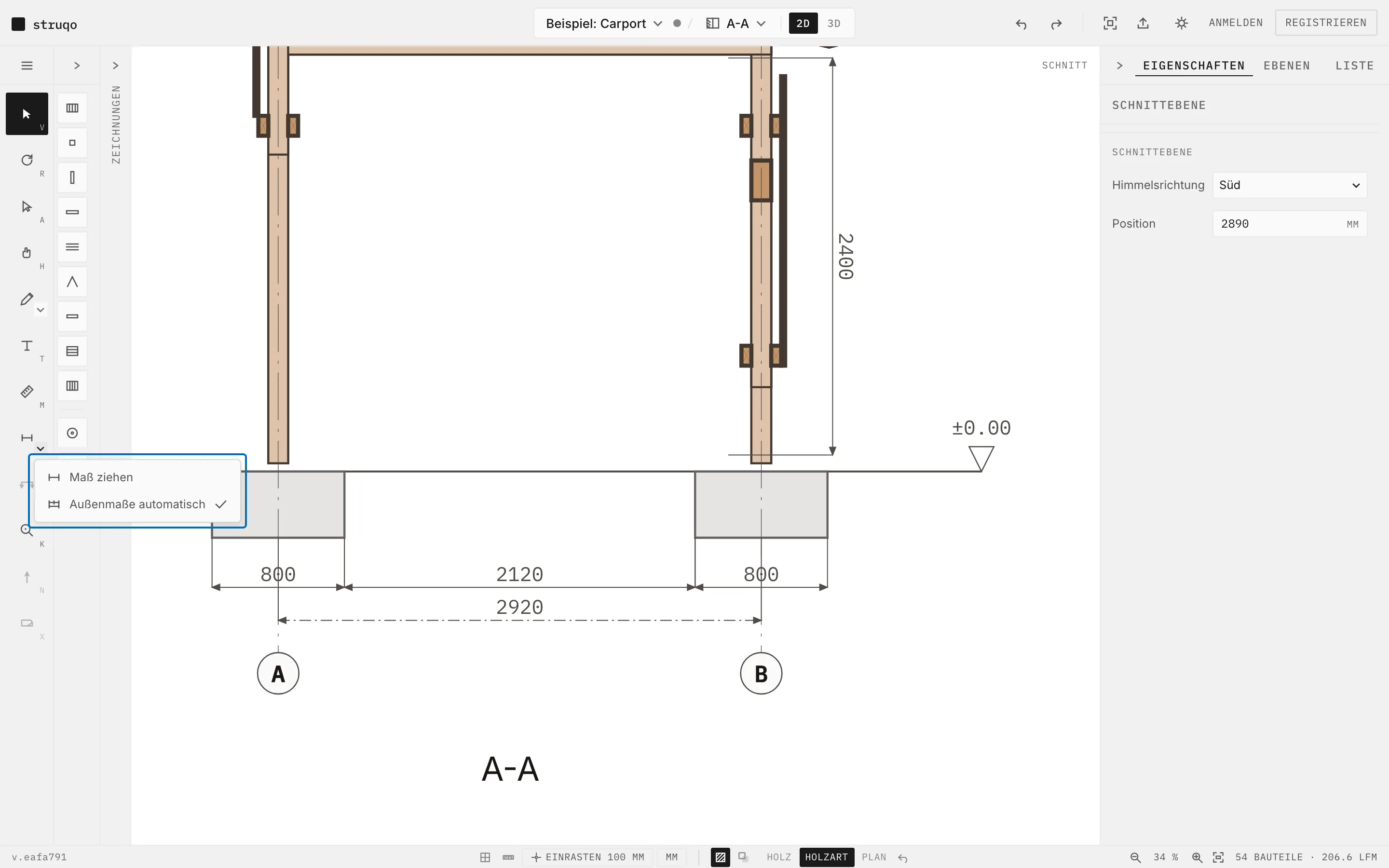
Task: Select the text tool (T)
Action: coord(27,346)
